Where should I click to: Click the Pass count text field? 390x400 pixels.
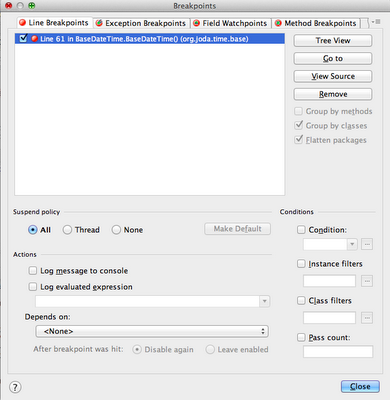pyautogui.click(x=338, y=352)
